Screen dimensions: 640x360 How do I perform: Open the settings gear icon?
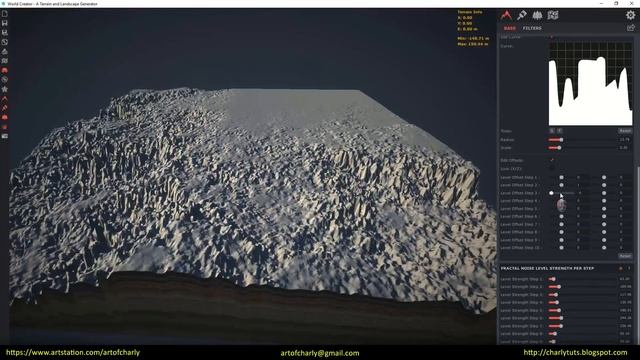click(631, 15)
